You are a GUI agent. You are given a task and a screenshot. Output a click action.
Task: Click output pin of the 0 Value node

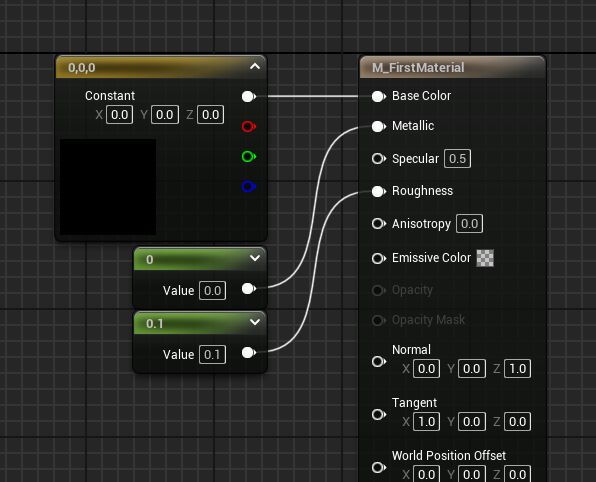click(249, 289)
